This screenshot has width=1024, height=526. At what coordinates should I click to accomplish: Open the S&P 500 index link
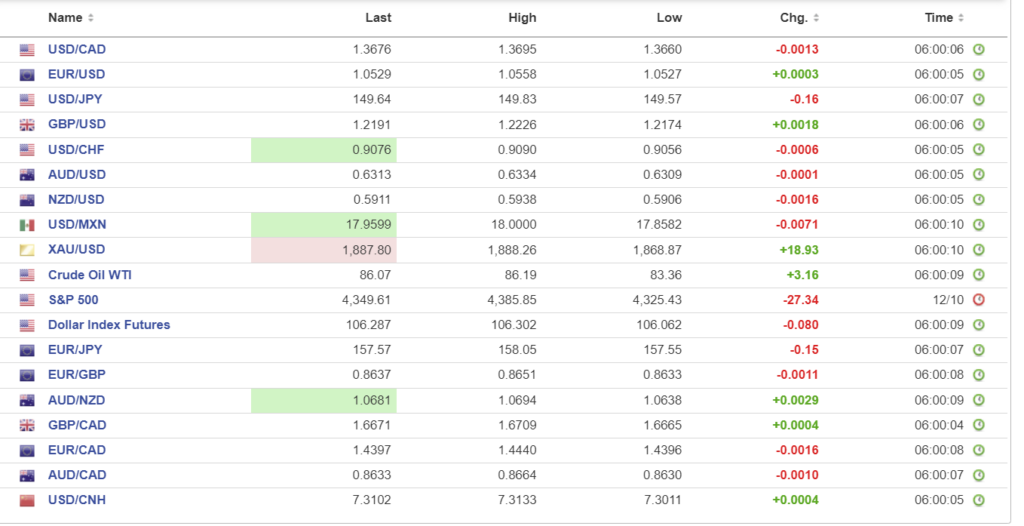[x=73, y=300]
